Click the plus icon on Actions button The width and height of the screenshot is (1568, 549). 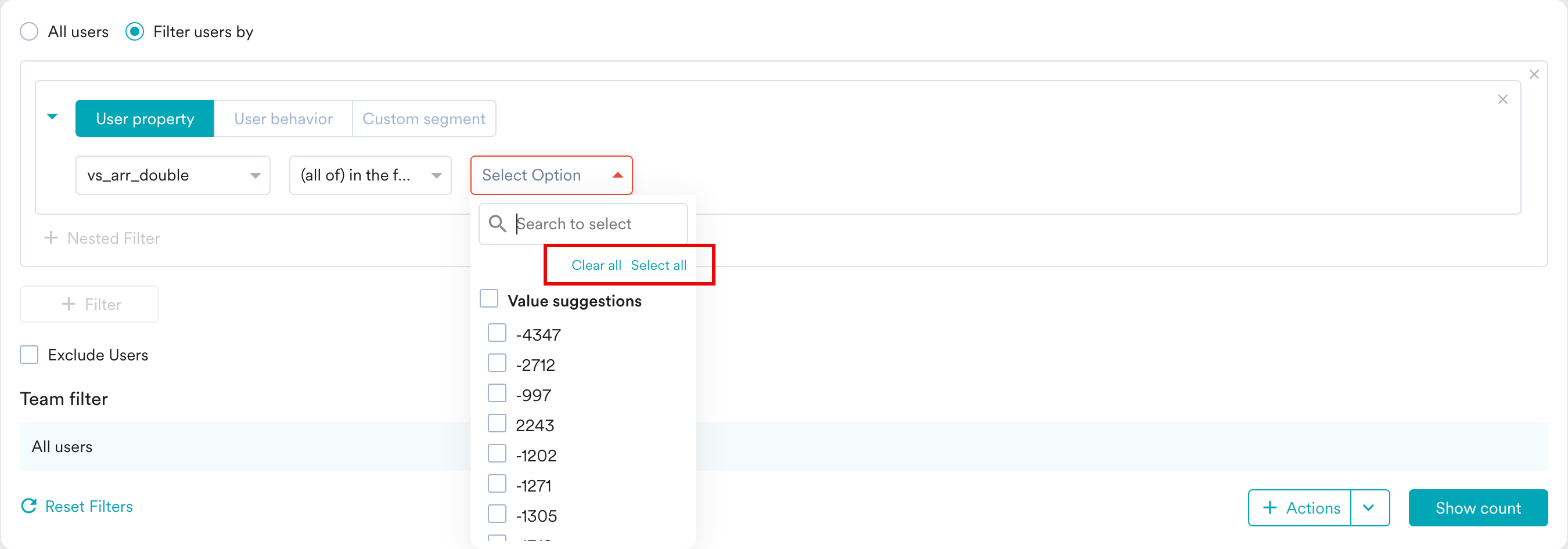pos(1269,508)
